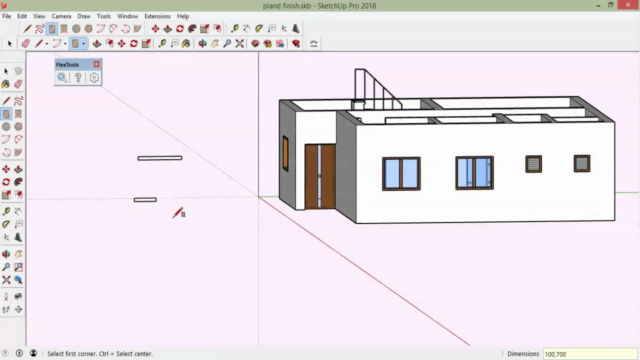Select Push/Pull tool in top toolbar row
This screenshot has height=360, width=640.
click(167, 29)
